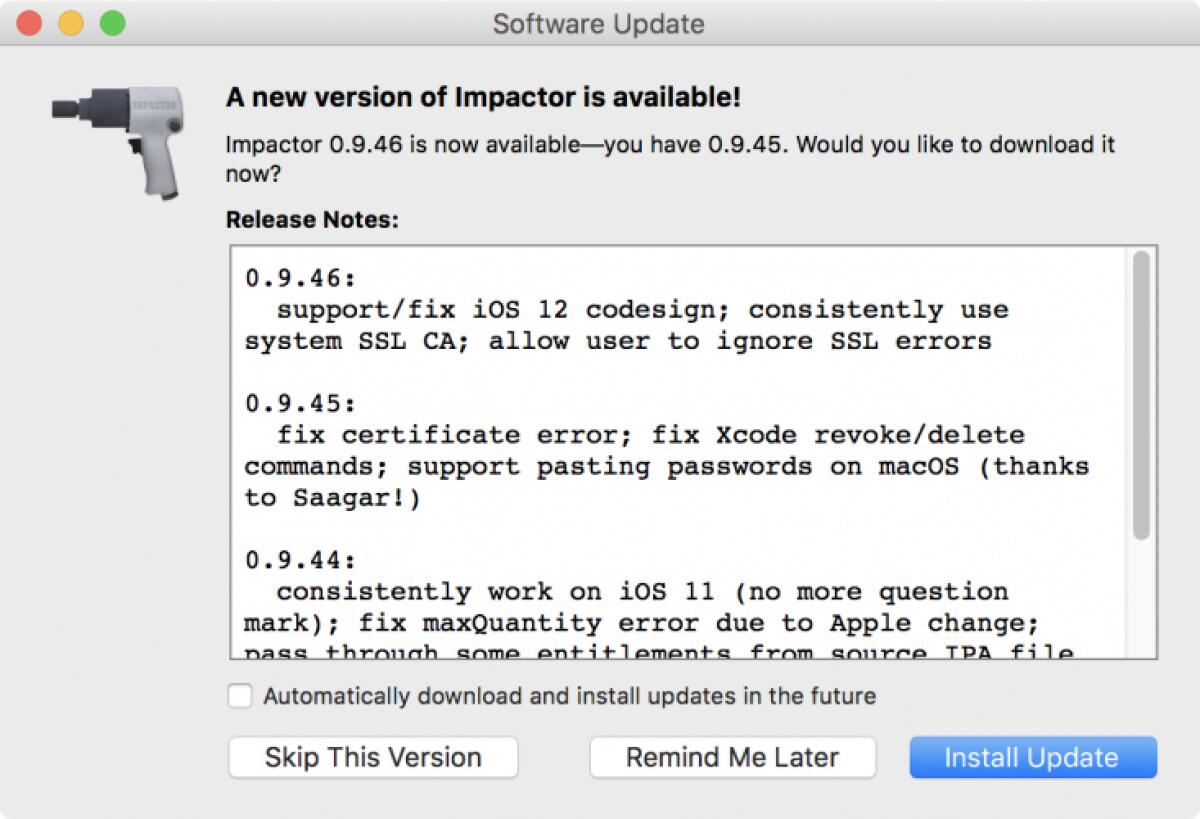This screenshot has width=1200, height=819.
Task: Click the 0.9.44 changelog section
Action: (x=296, y=560)
